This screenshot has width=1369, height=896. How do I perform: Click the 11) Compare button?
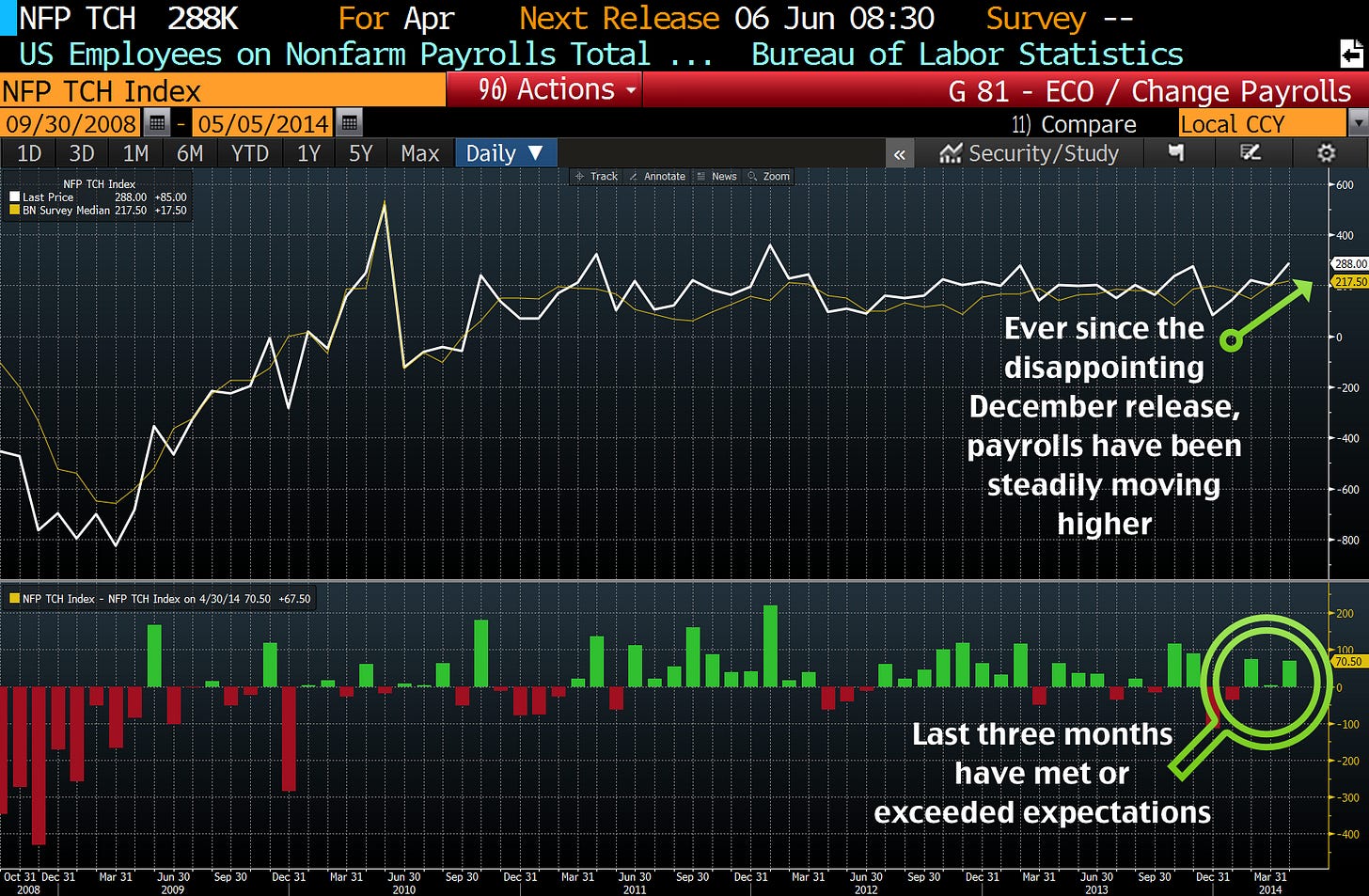coord(1074,124)
